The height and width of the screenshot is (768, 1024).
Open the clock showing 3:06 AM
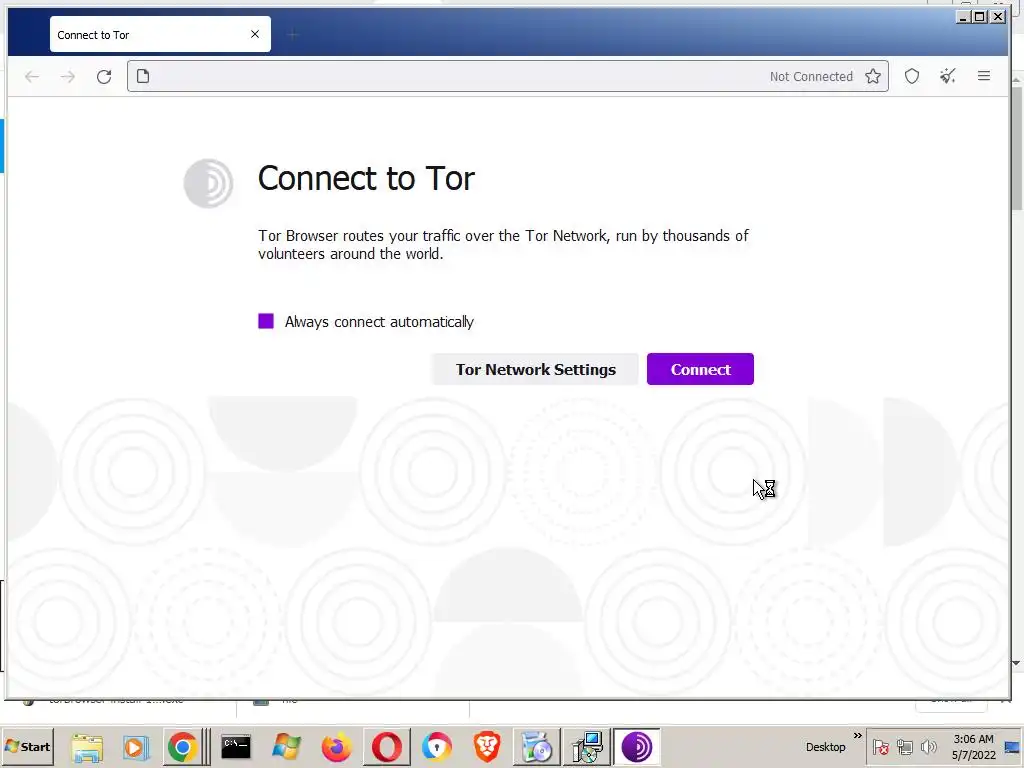tap(973, 747)
